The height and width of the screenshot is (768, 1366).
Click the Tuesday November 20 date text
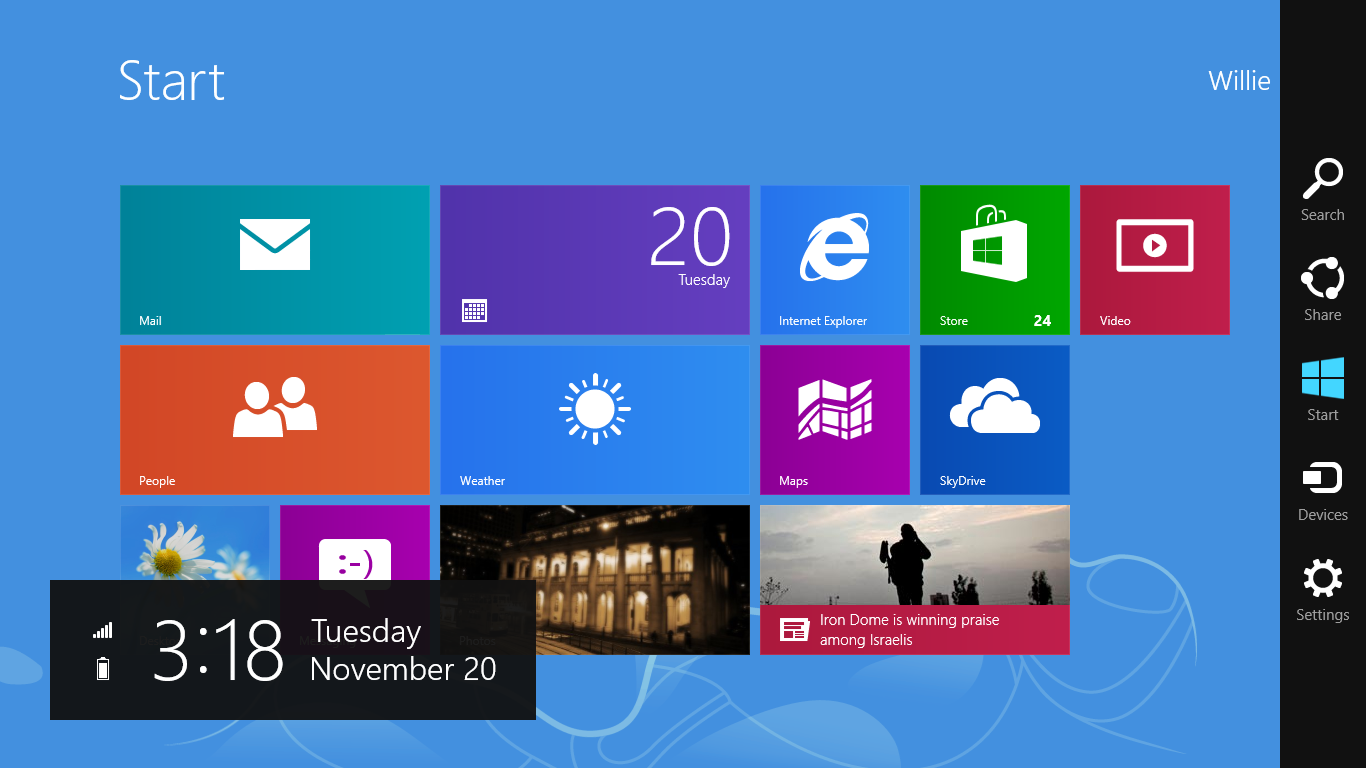(403, 650)
